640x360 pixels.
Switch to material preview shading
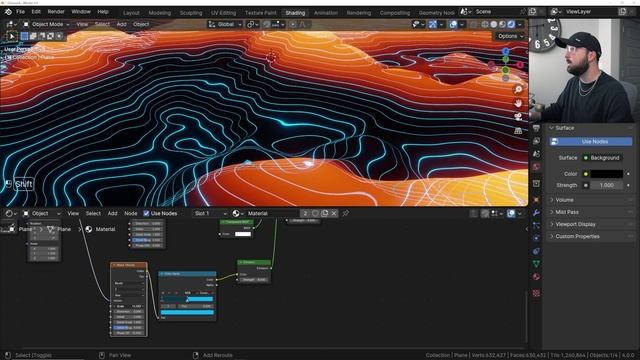(502, 24)
